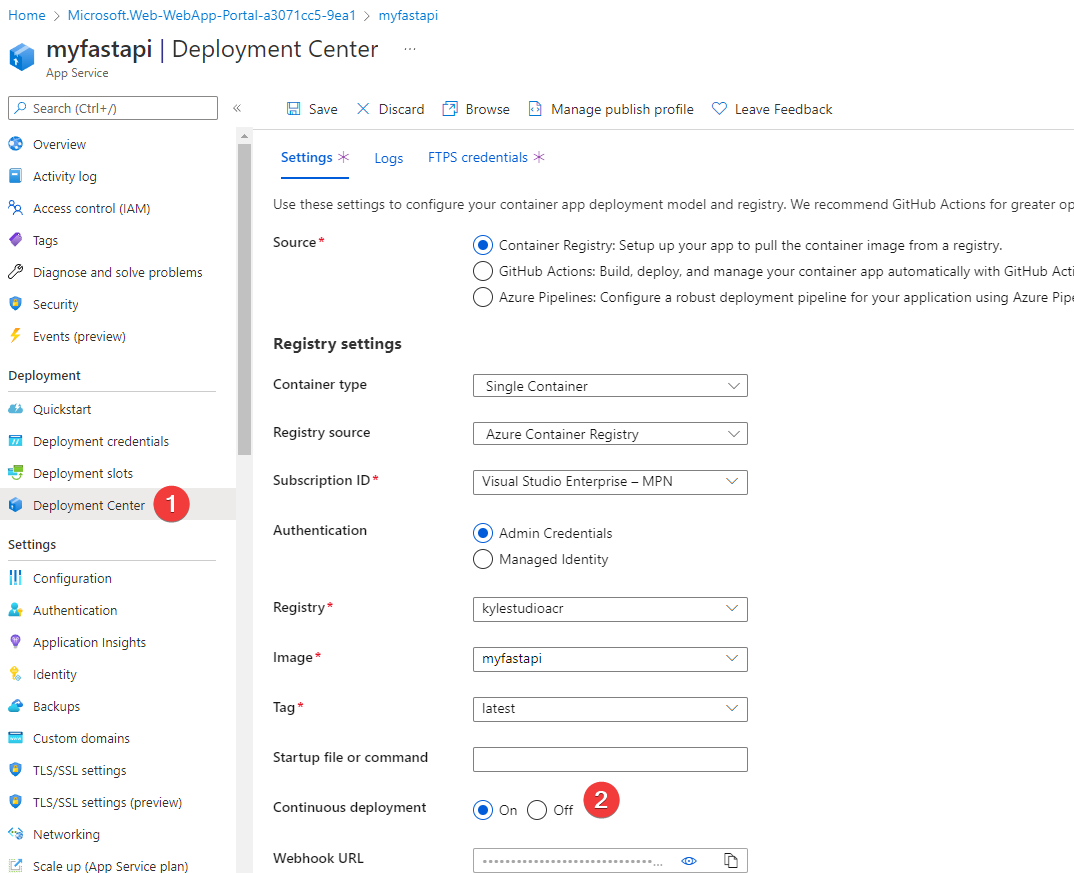The width and height of the screenshot is (1074, 873).
Task: Click the Quickstart cloud icon
Action: point(15,409)
